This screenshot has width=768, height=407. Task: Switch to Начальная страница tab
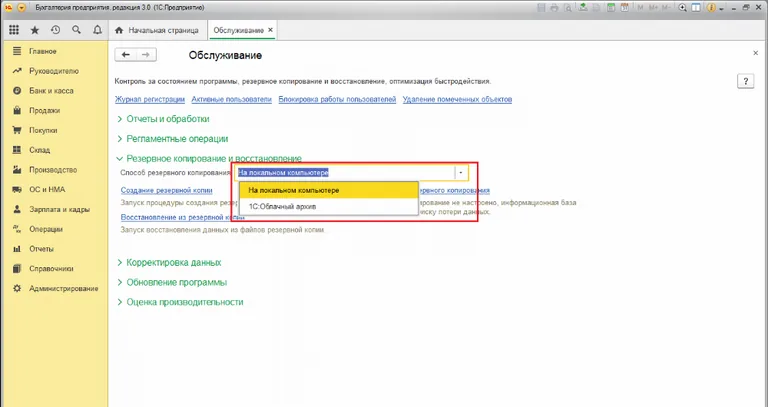(x=157, y=30)
